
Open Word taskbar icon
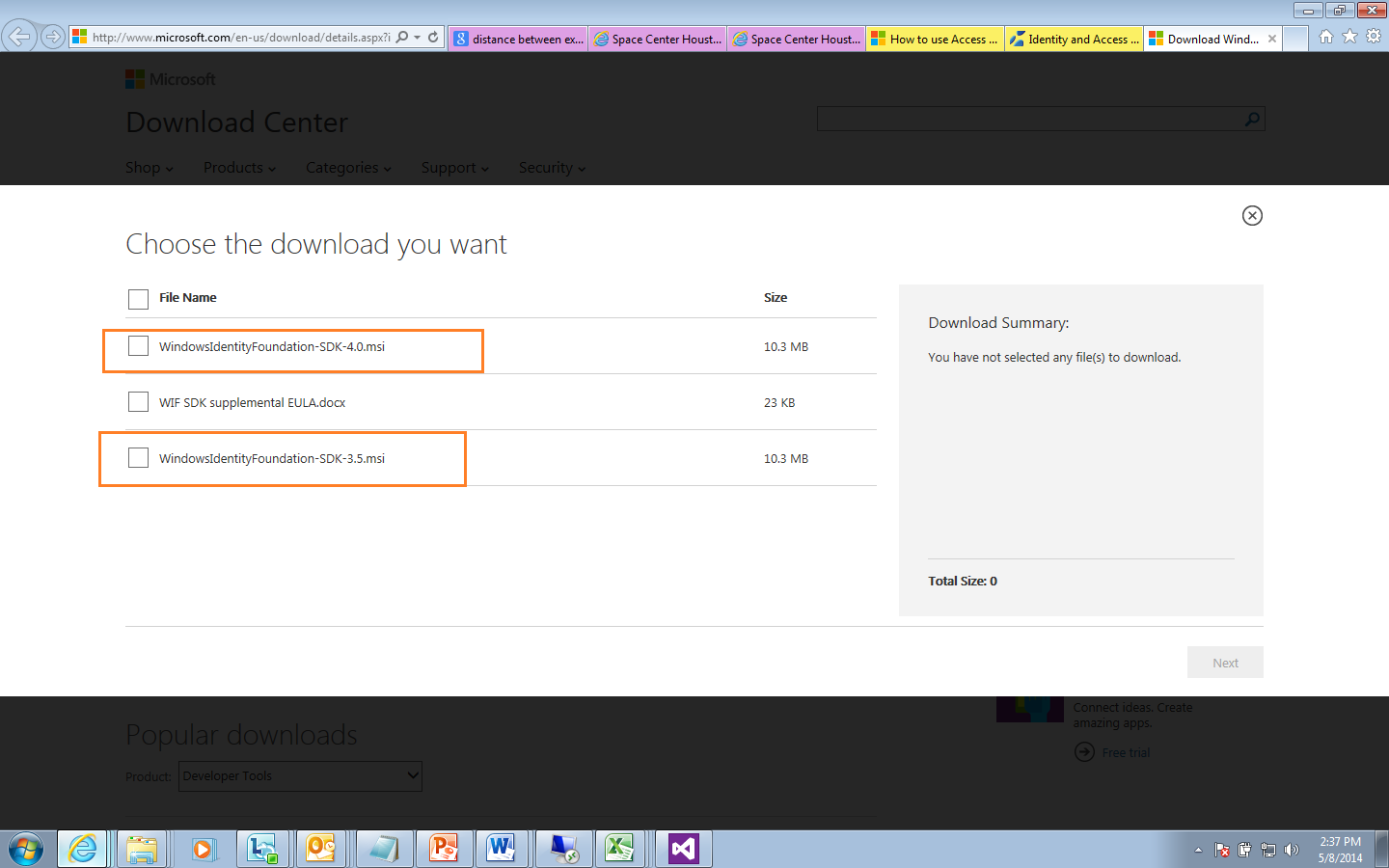click(x=501, y=849)
